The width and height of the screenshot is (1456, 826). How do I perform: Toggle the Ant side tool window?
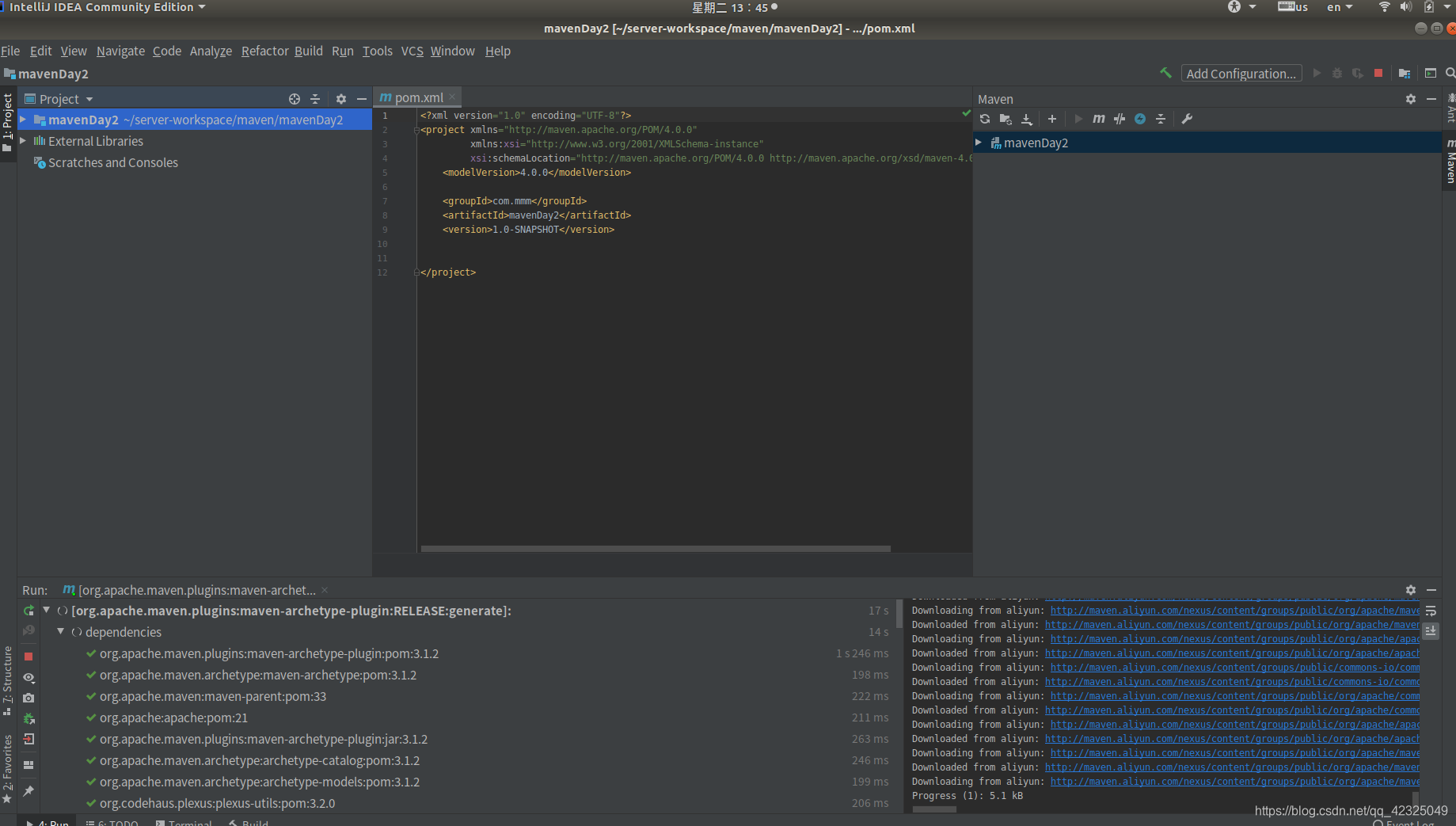[1450, 108]
